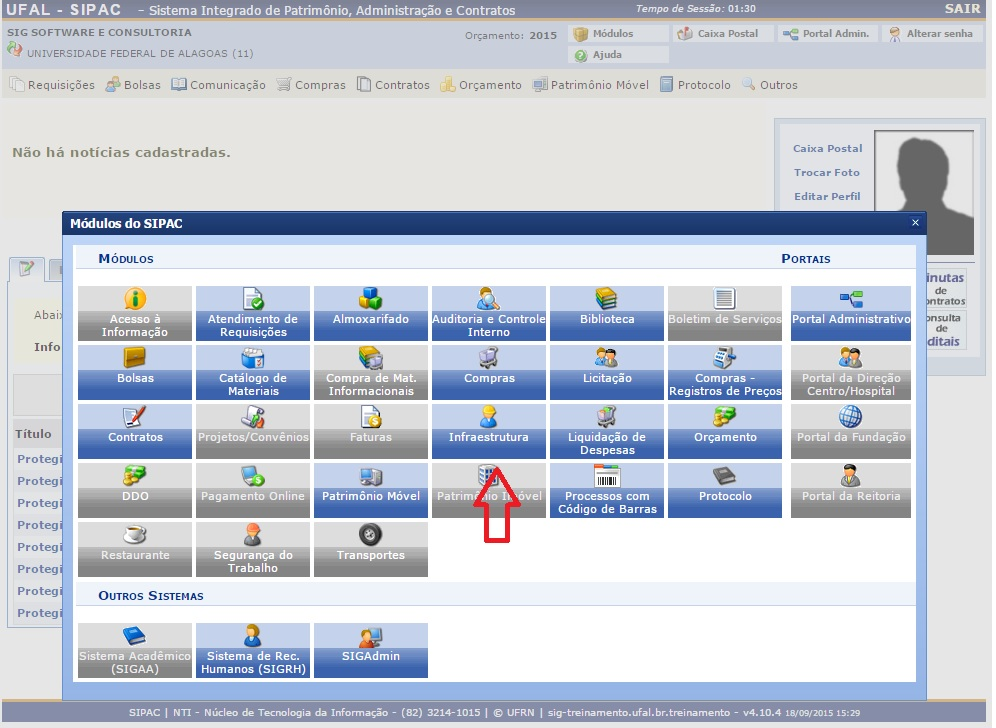Screen dimensions: 996x728
Task: Open the Infraestrutura module
Action: 489,431
